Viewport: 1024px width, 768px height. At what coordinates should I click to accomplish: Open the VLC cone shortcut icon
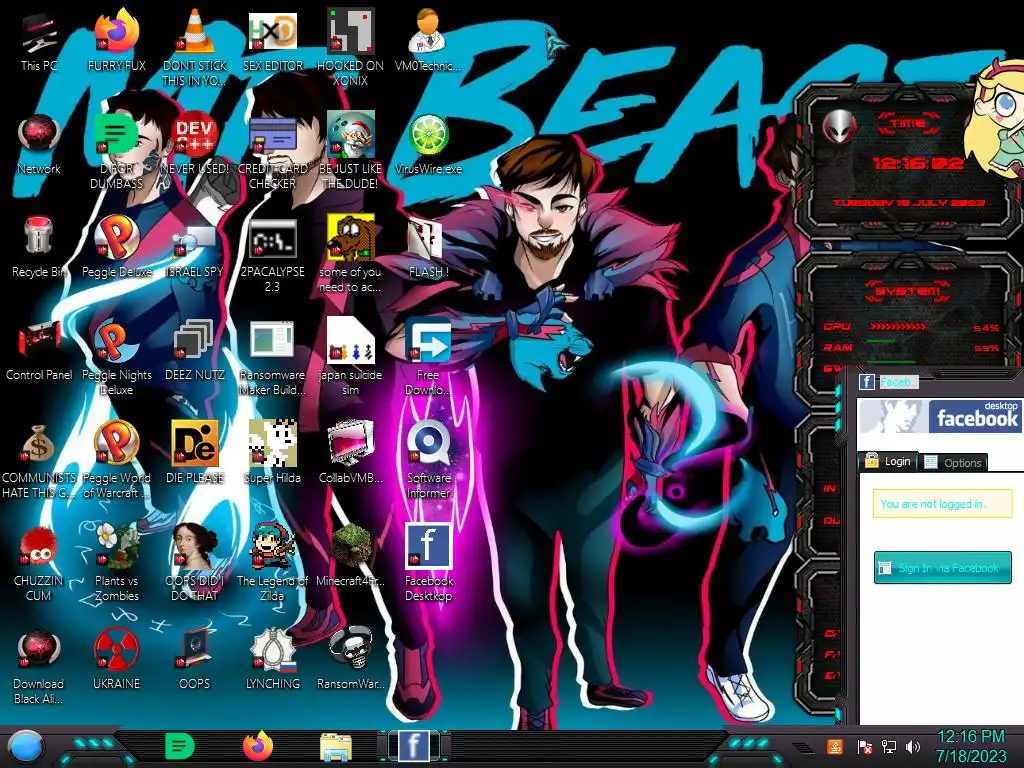click(x=195, y=33)
